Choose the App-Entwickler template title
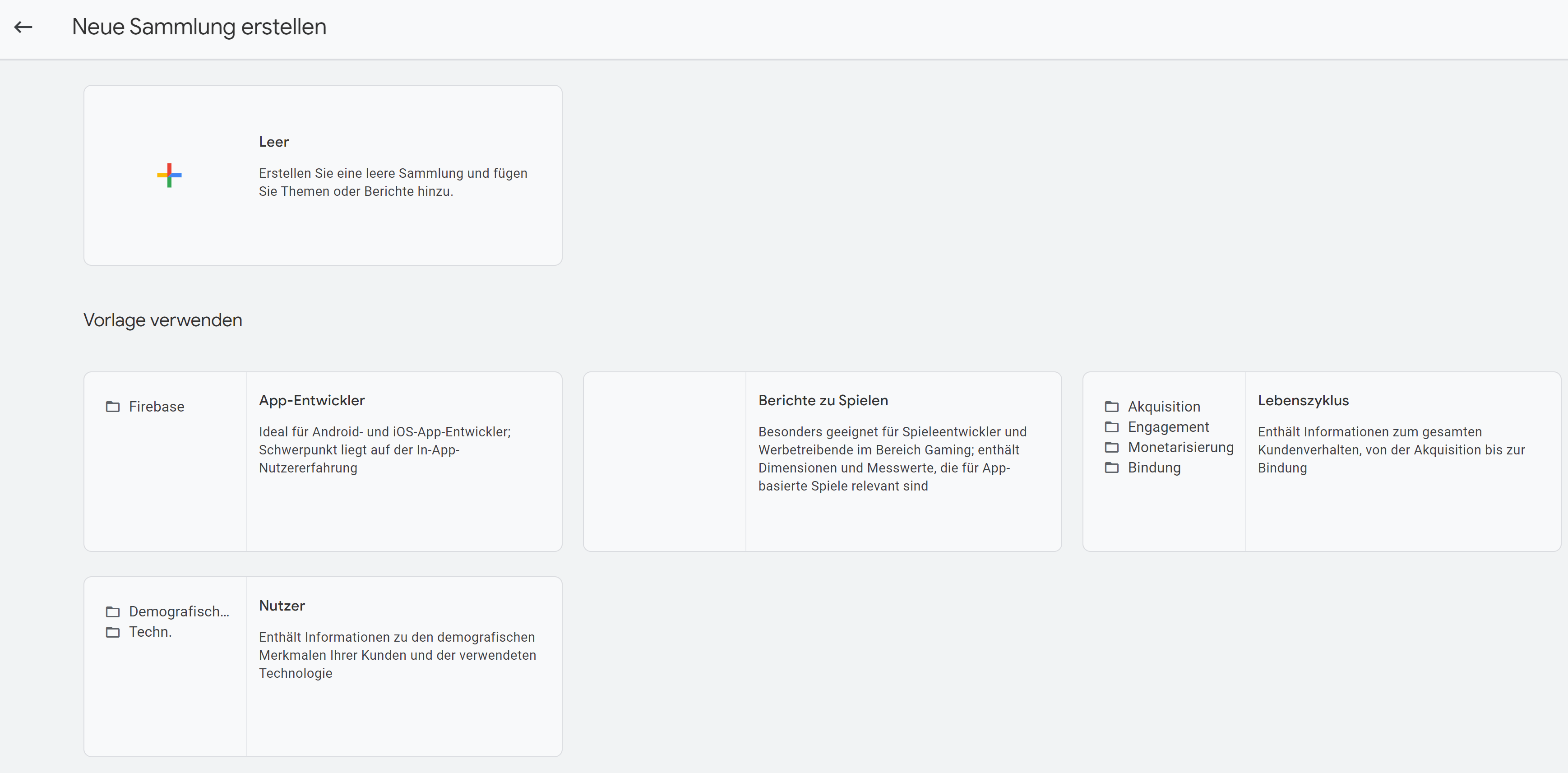The height and width of the screenshot is (773, 1568). [312, 401]
